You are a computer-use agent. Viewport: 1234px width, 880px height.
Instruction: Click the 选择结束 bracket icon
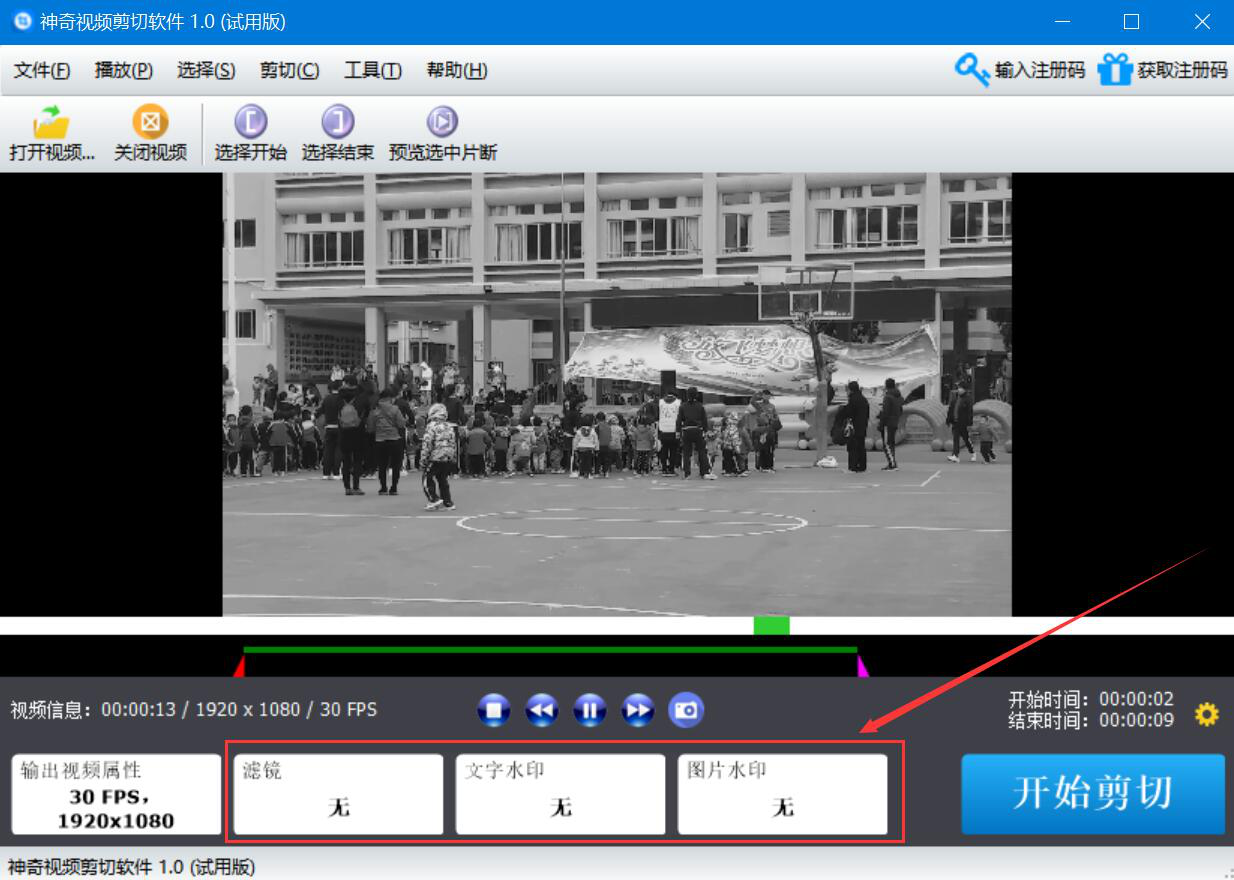coord(338,122)
